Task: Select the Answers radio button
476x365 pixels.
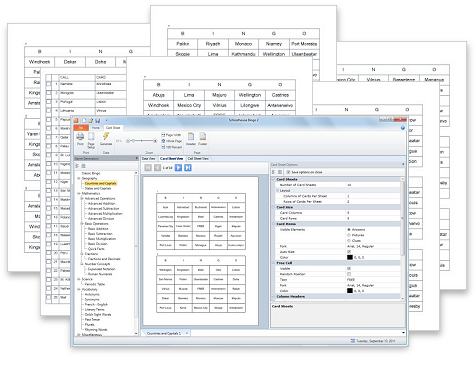Action: tap(349, 229)
